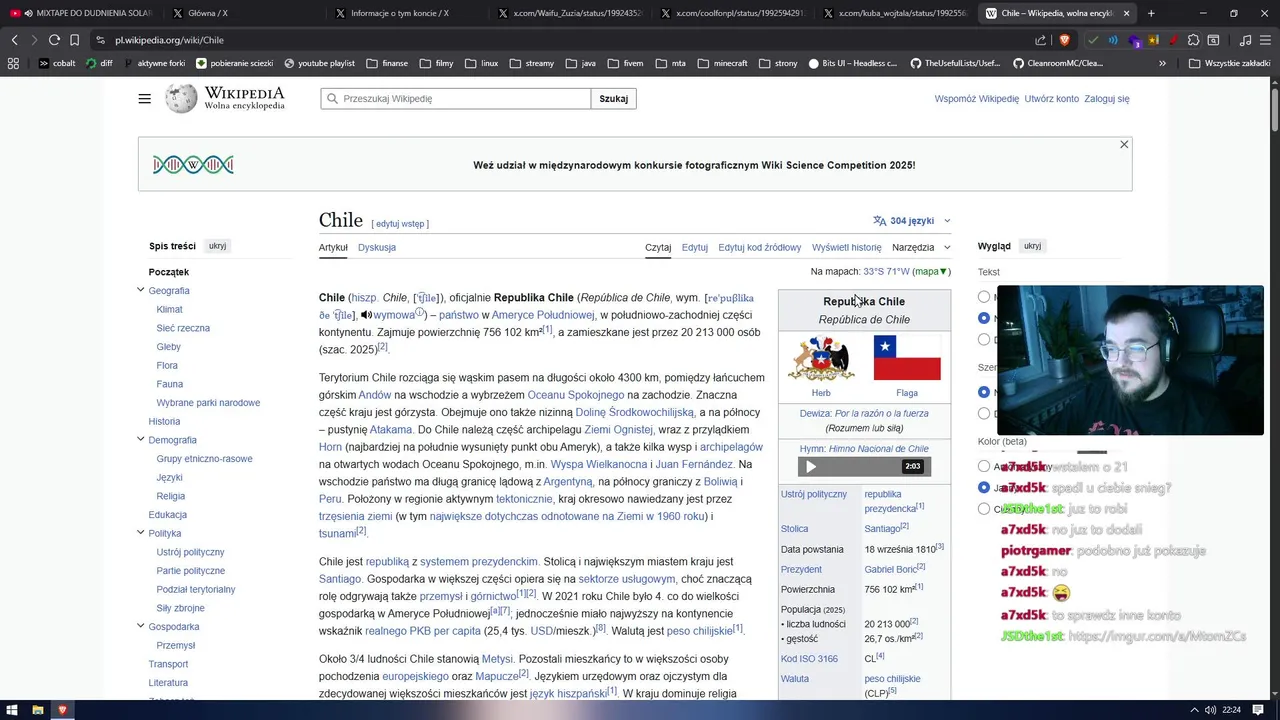The width and height of the screenshot is (1280, 720).
Task: Open the Chile coat of arms image
Action: tap(821, 358)
